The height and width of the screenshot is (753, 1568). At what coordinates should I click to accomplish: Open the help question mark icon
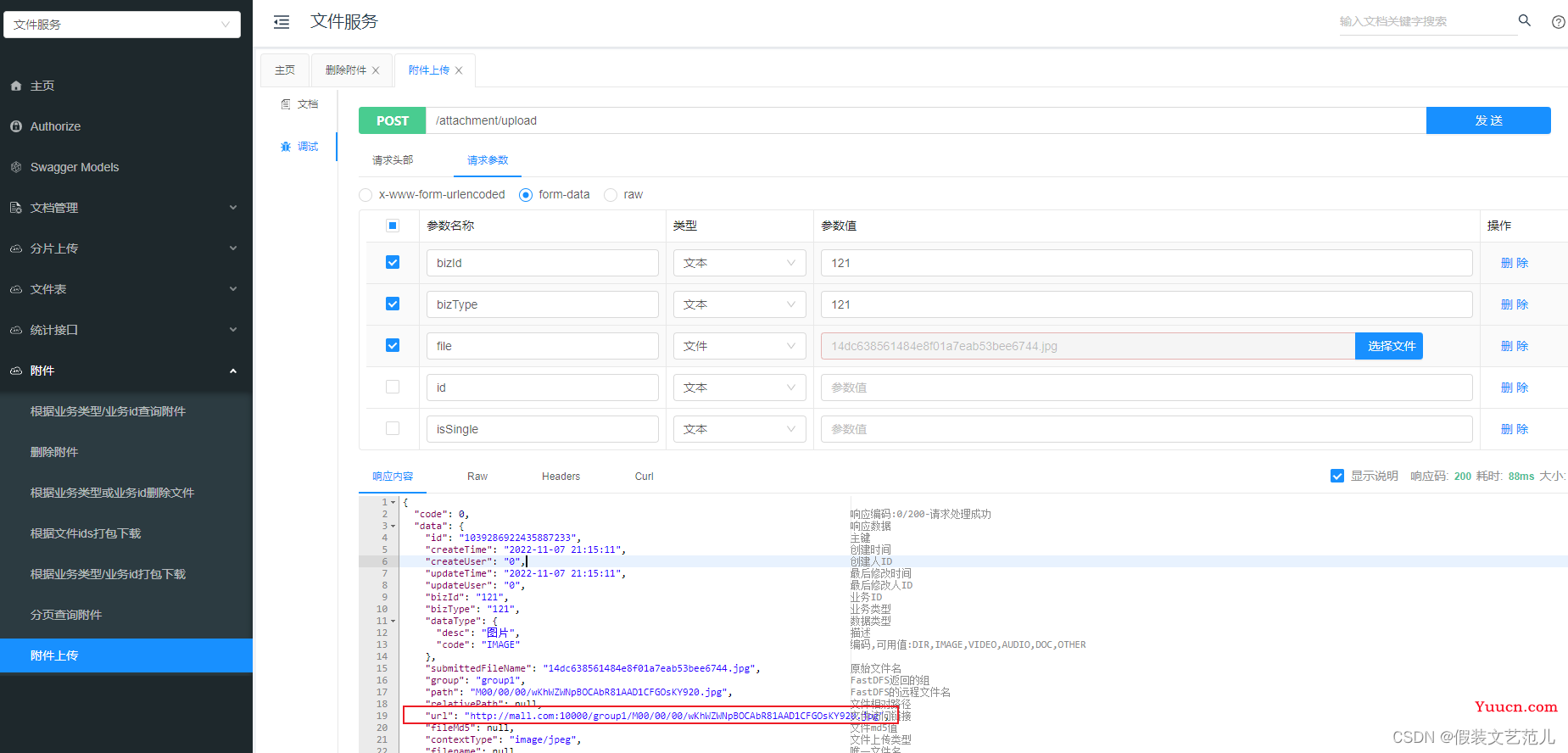1559,22
